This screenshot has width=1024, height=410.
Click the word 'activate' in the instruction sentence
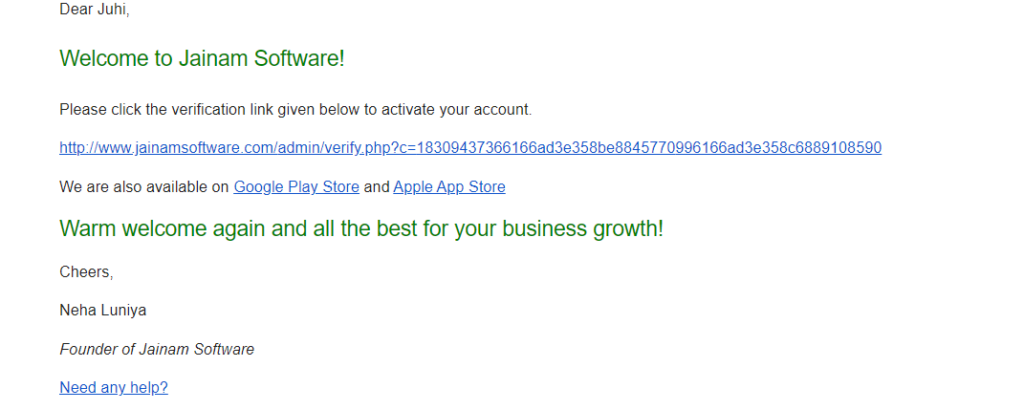(409, 110)
